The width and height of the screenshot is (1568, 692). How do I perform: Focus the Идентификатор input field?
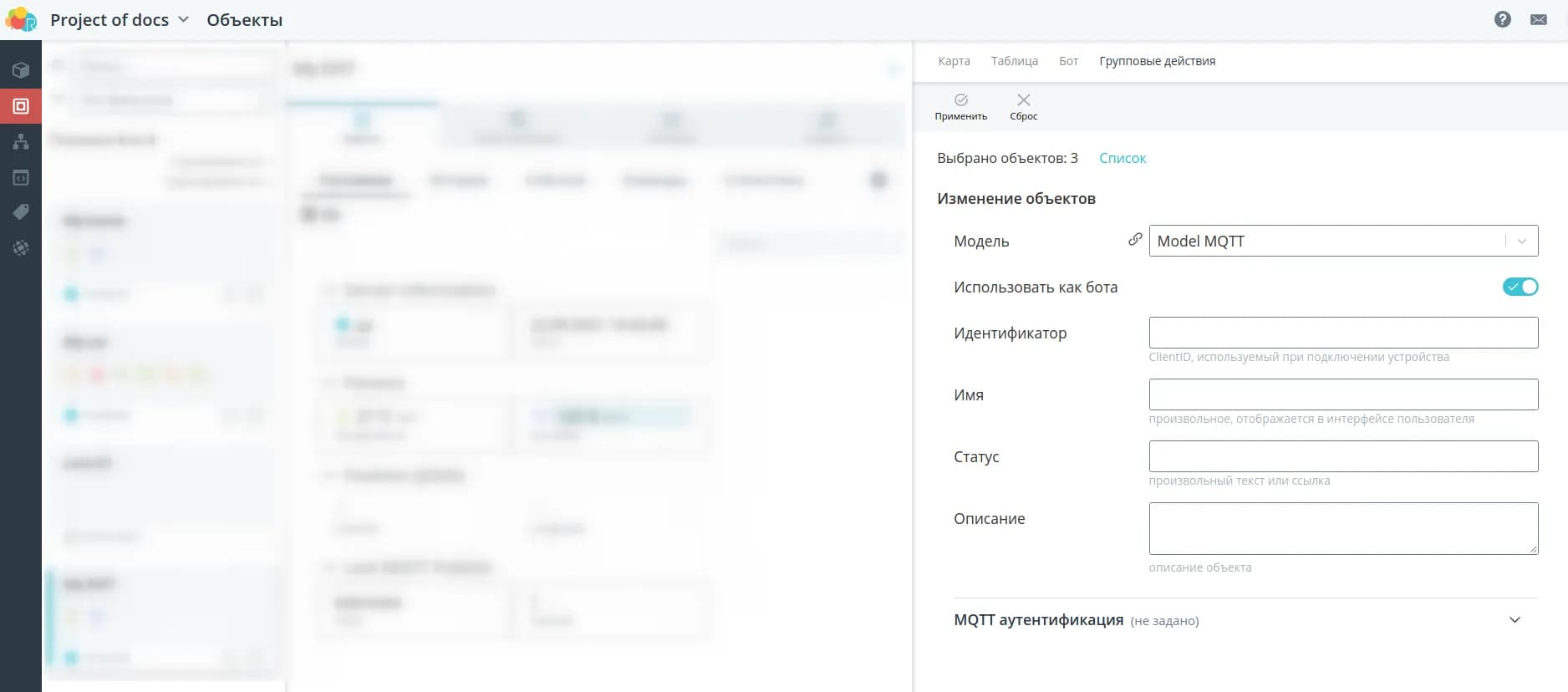click(1342, 333)
